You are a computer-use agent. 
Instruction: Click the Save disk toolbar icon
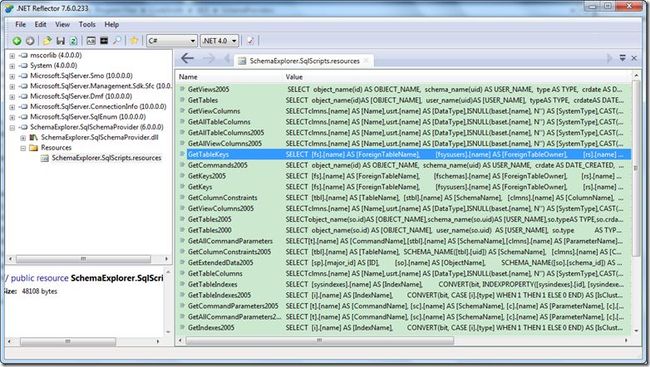tap(61, 41)
